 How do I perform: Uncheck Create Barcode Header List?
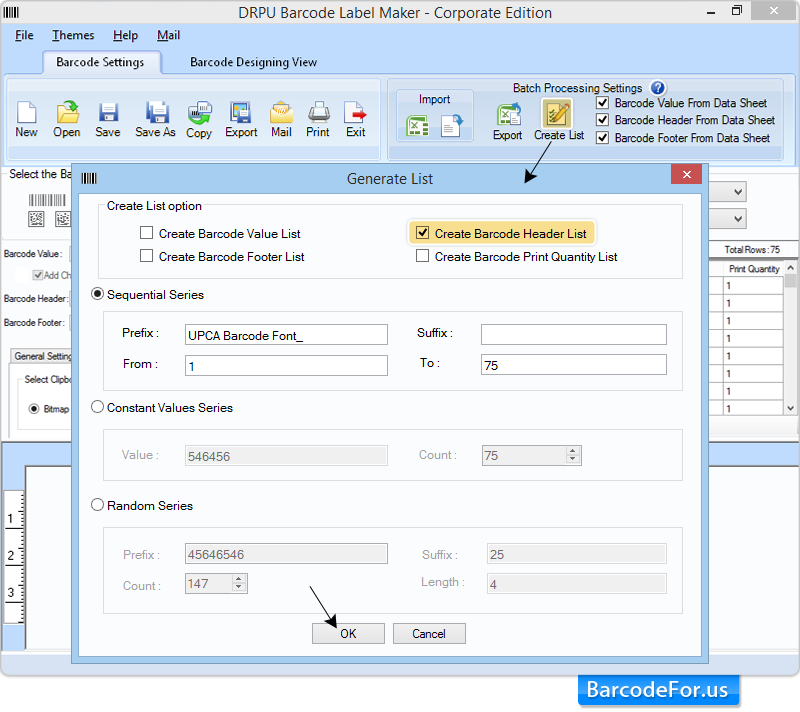[422, 233]
